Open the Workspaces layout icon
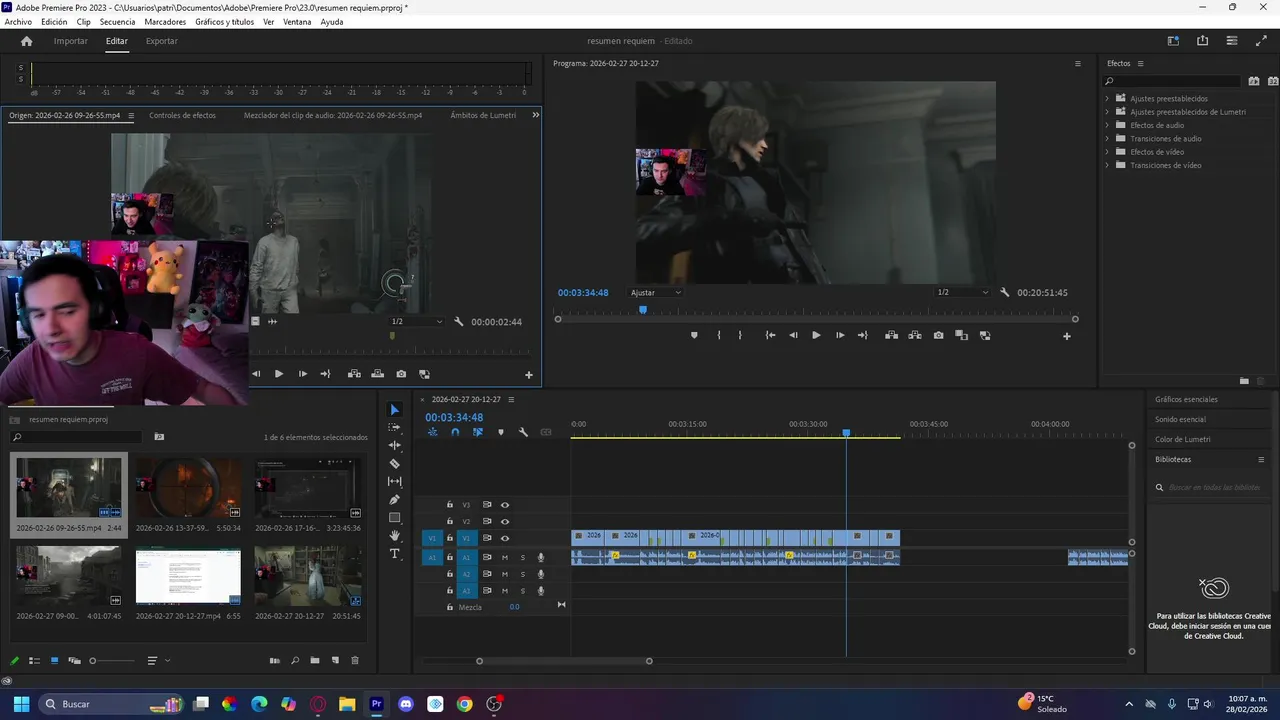This screenshot has height=720, width=1280. (1173, 41)
